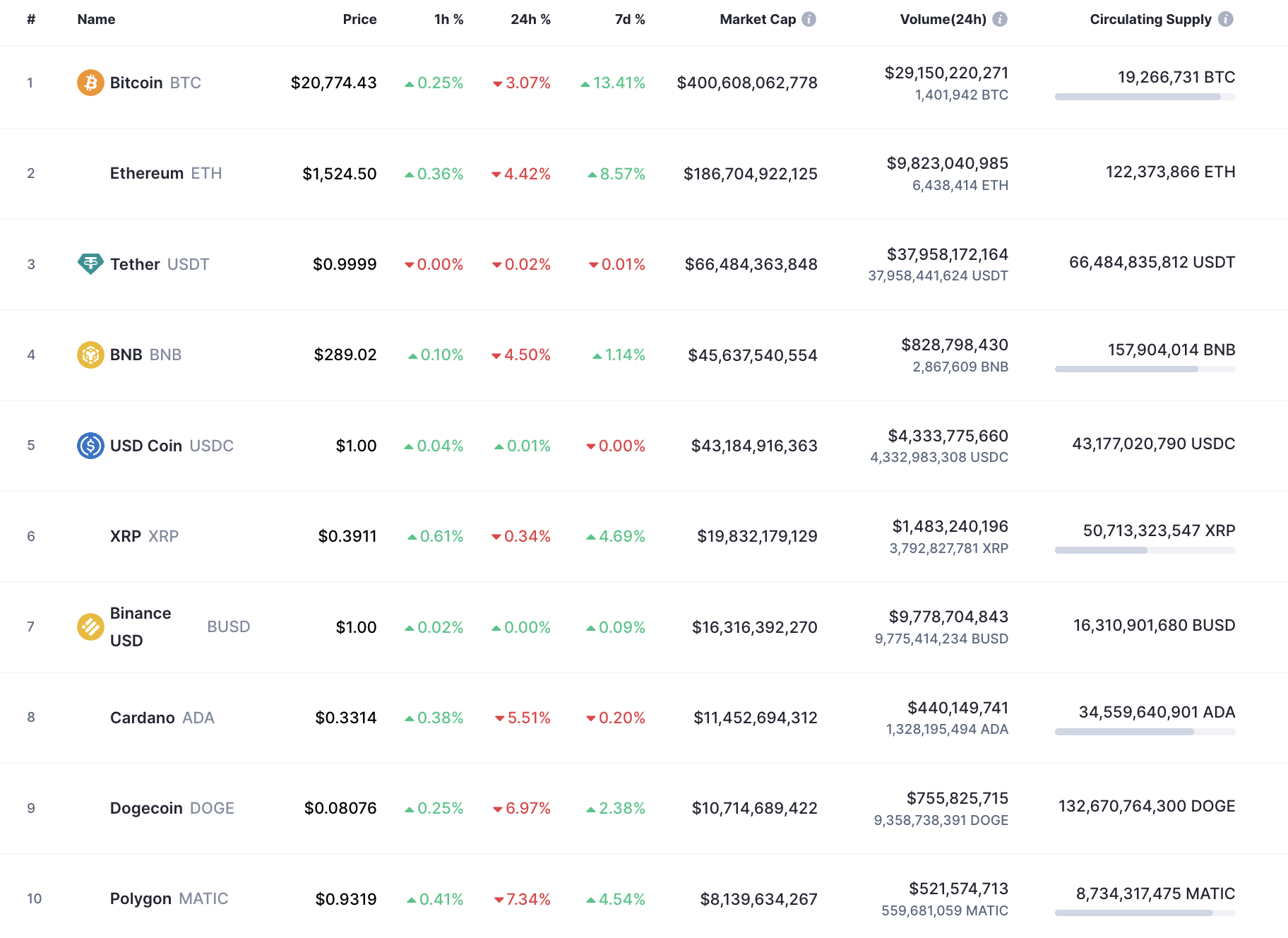Click the USD Coin USDC logo

[90, 446]
